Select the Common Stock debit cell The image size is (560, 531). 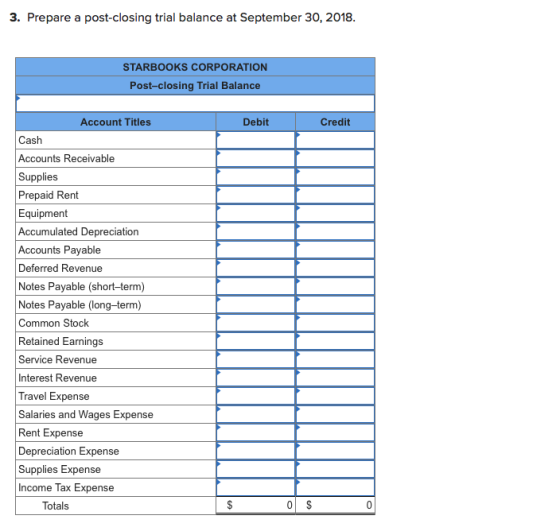[x=255, y=323]
